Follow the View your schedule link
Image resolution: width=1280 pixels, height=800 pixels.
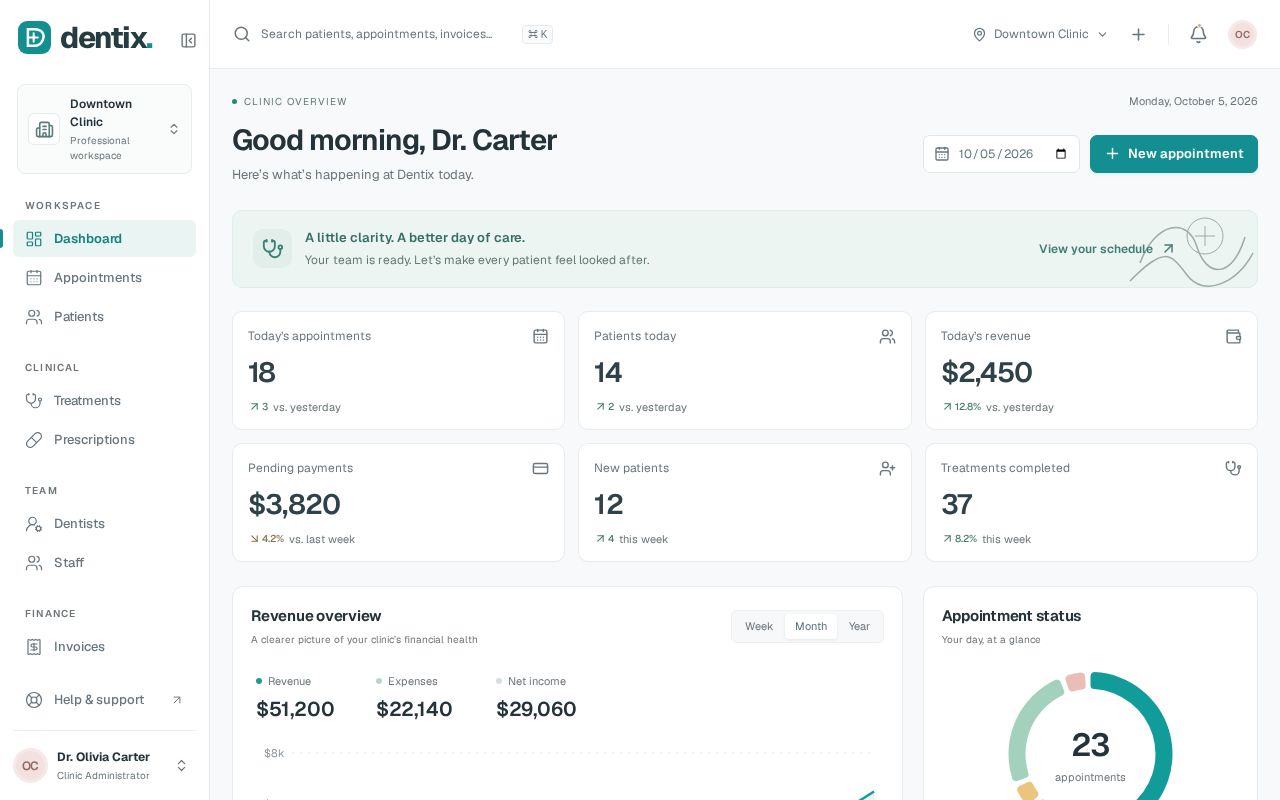[1106, 249]
